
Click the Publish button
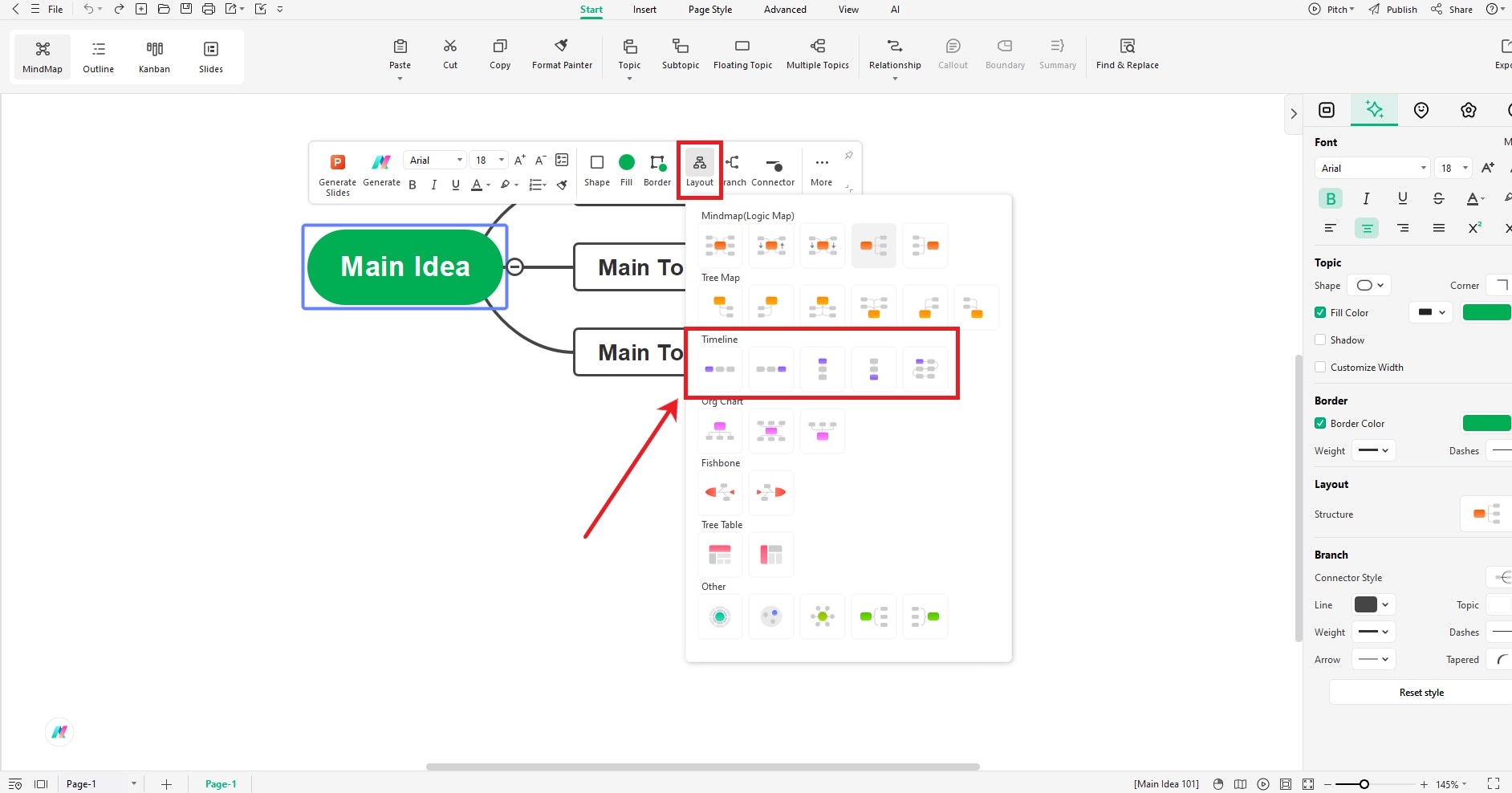(x=1393, y=10)
